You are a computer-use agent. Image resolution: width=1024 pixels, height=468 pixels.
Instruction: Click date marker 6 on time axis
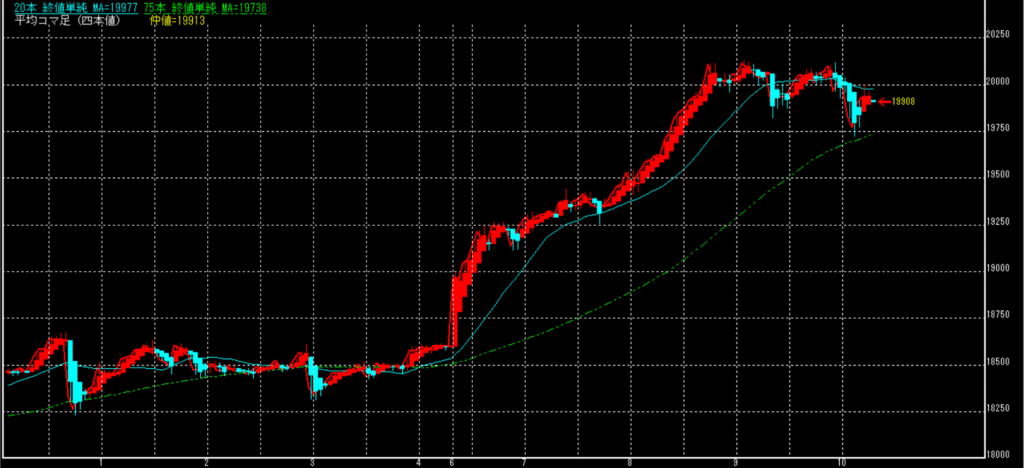pyautogui.click(x=452, y=462)
